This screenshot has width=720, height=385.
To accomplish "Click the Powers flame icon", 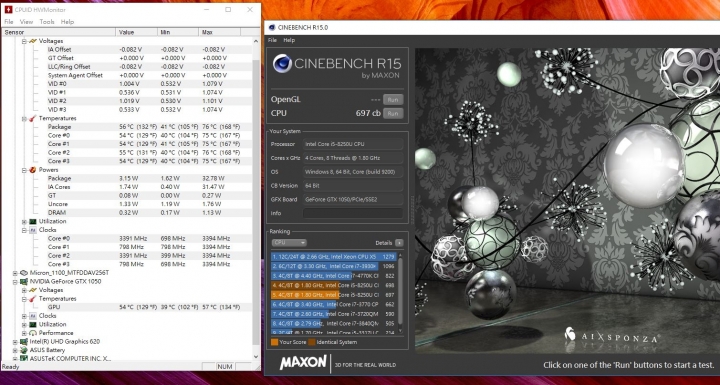I will click(x=33, y=170).
